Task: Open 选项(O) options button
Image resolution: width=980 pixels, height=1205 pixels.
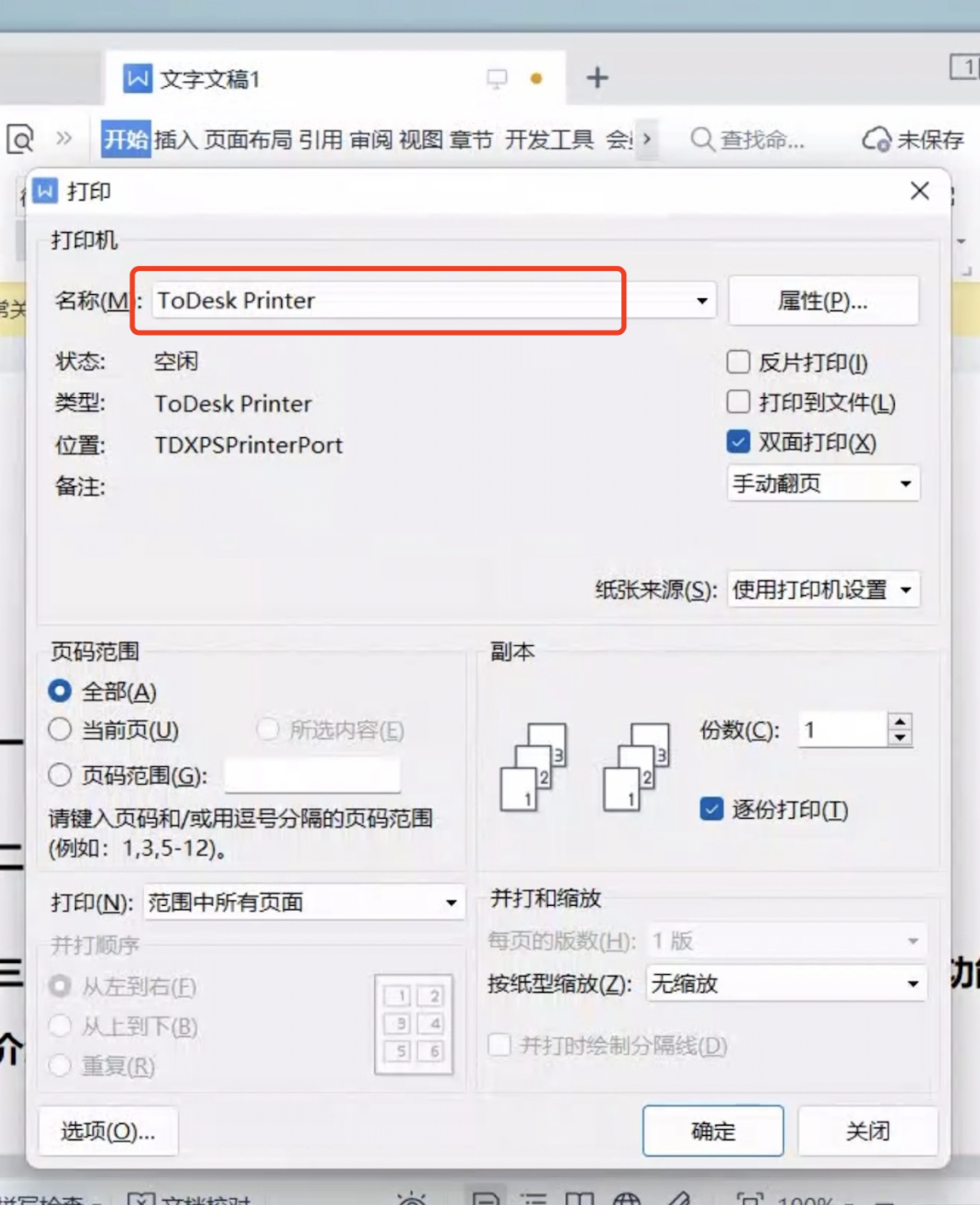Action: 108,1131
